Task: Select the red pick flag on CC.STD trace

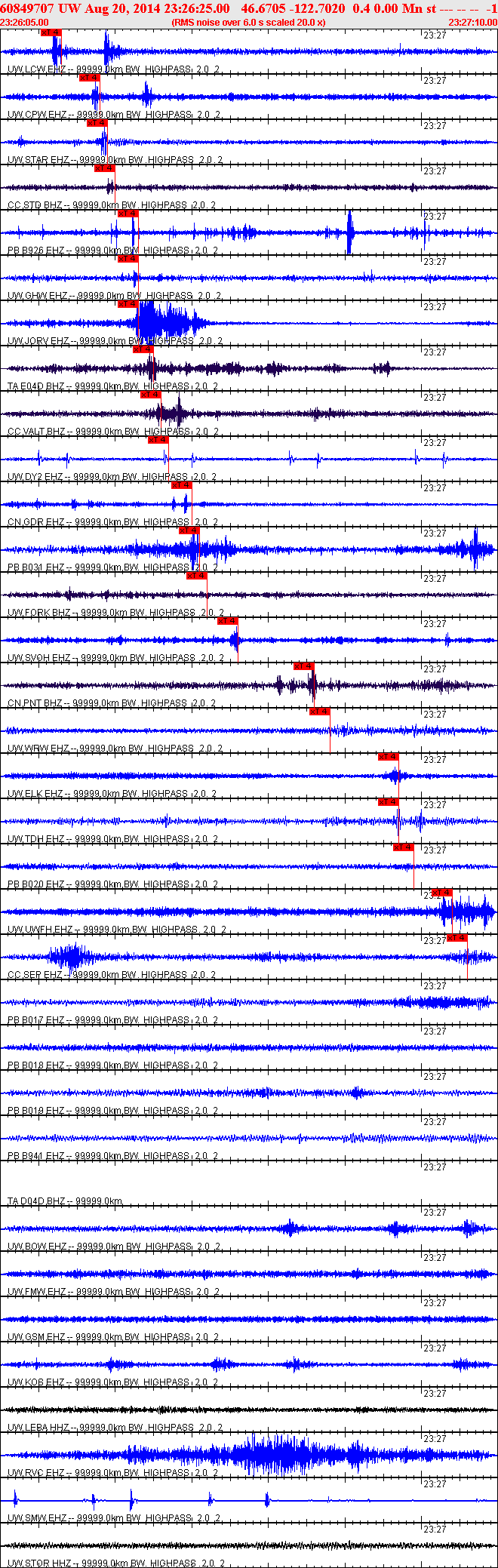Action: coord(105,168)
